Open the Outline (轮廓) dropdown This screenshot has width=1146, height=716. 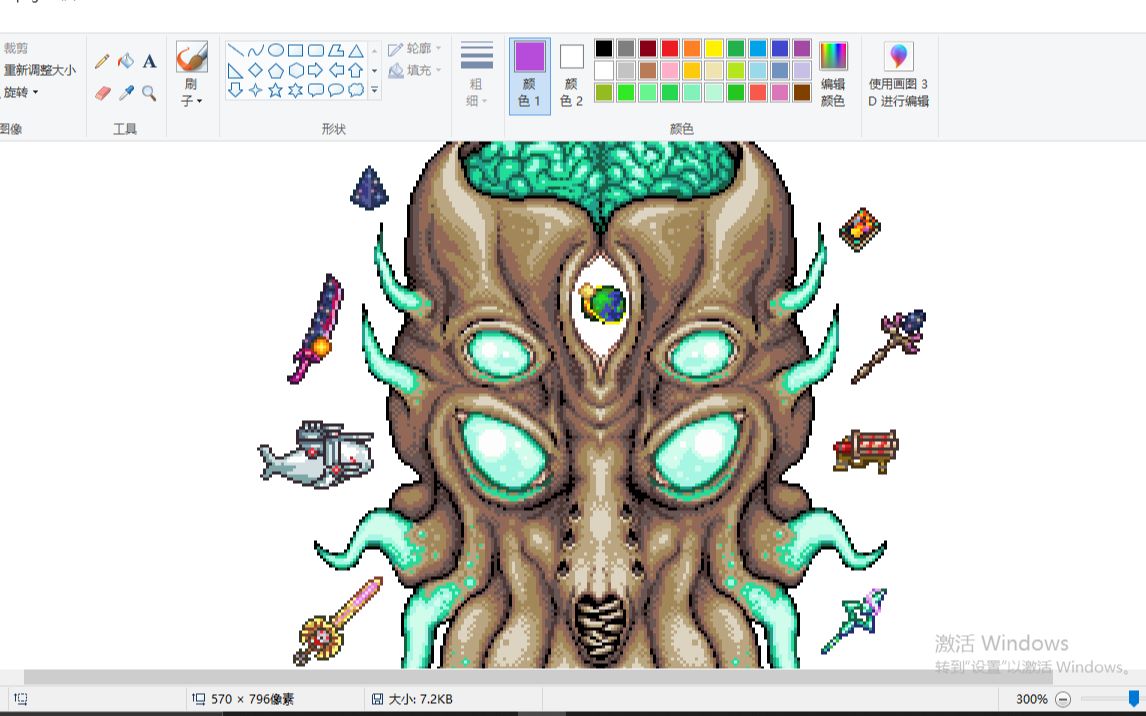click(415, 48)
